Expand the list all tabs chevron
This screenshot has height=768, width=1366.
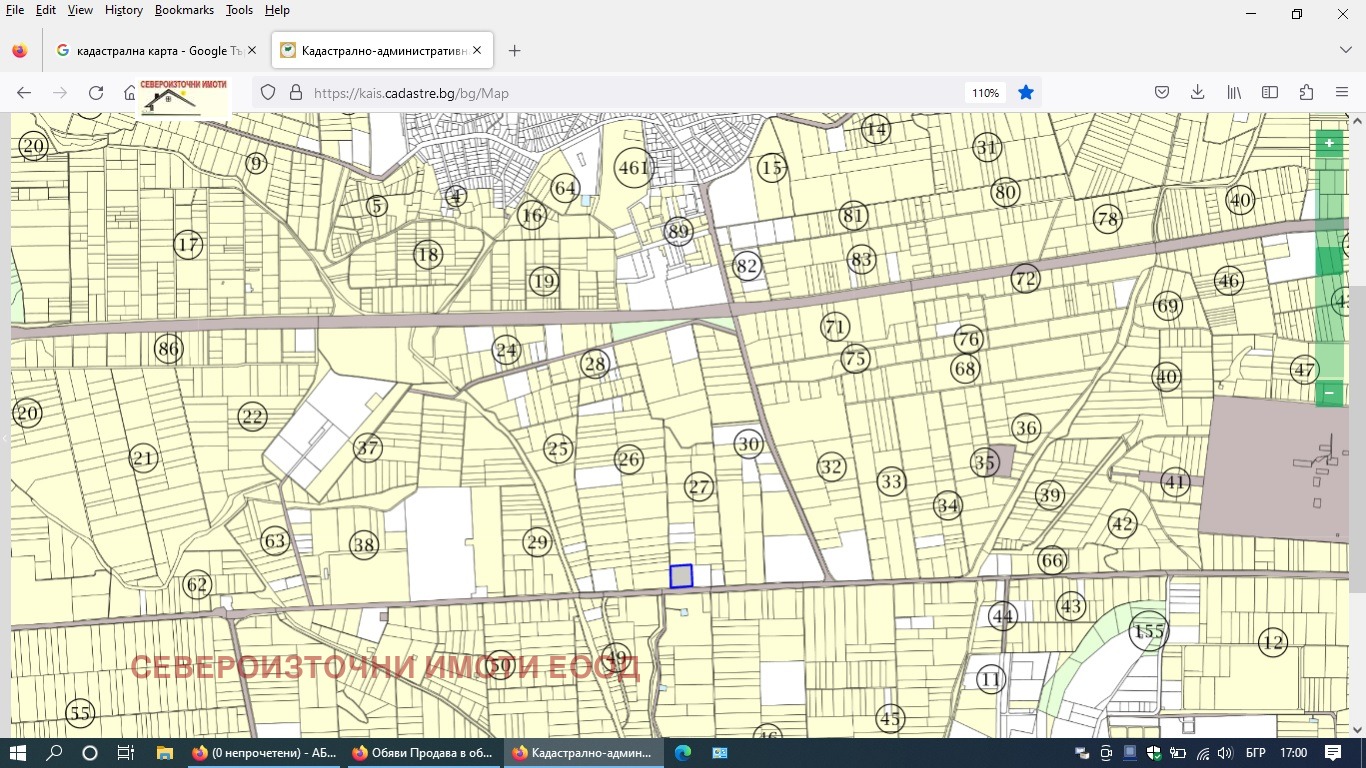pyautogui.click(x=1345, y=50)
